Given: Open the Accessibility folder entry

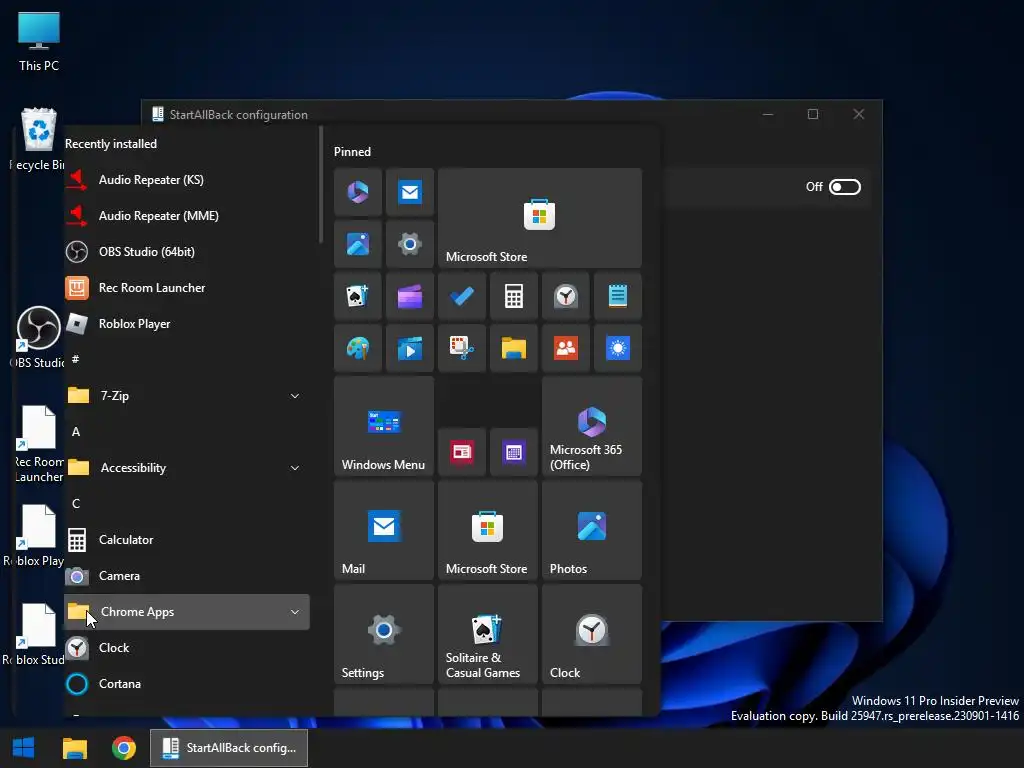Looking at the screenshot, I should pyautogui.click(x=186, y=468).
